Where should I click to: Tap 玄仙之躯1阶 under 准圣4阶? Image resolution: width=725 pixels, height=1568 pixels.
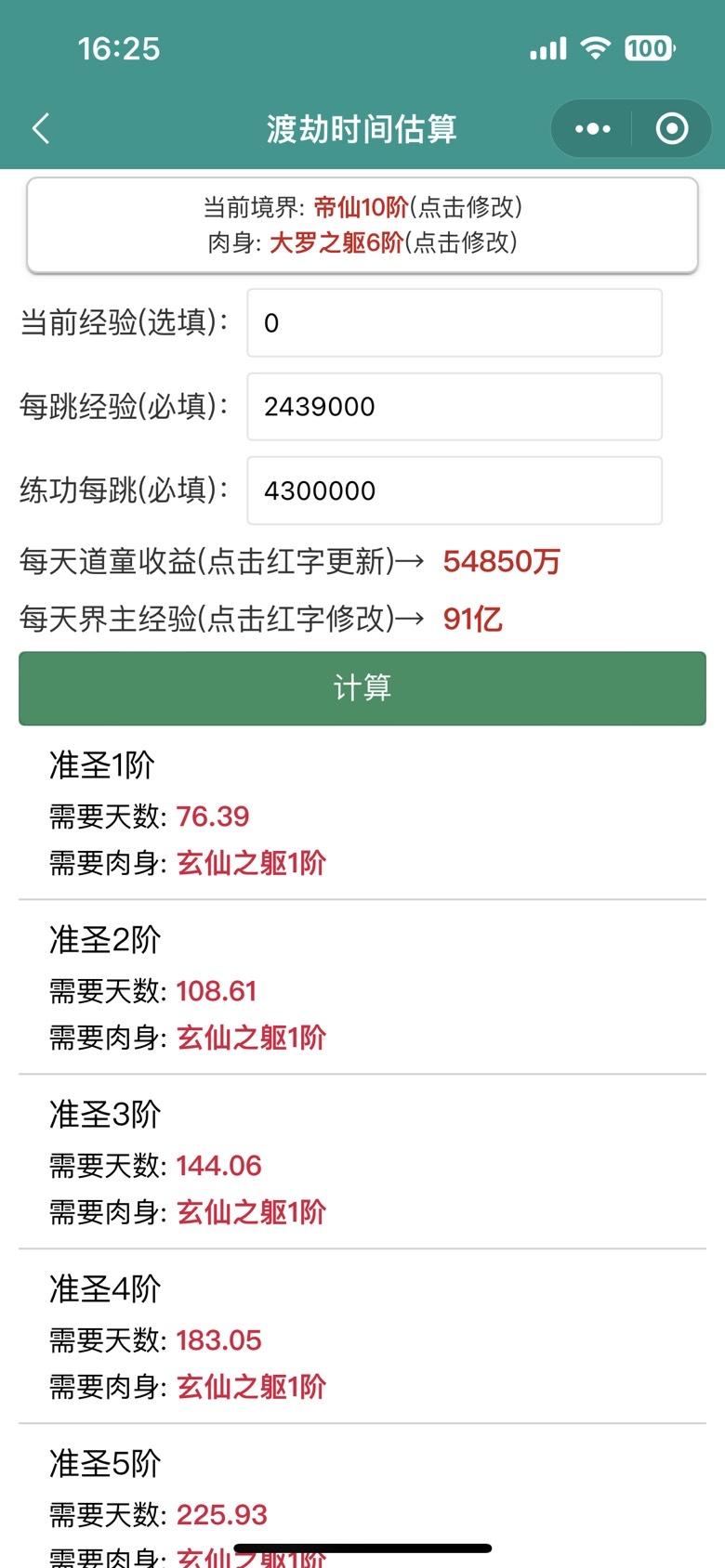pos(251,1387)
